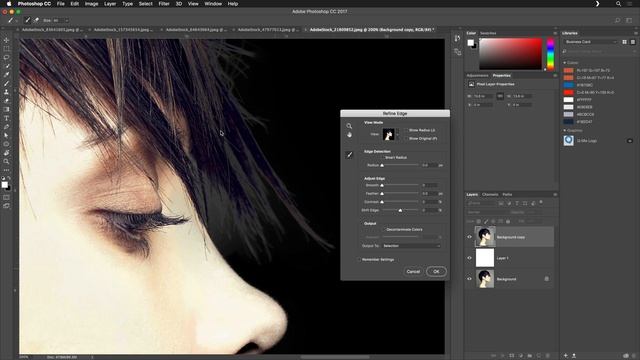Open the Select menu
The image size is (640, 360).
[x=145, y=4]
